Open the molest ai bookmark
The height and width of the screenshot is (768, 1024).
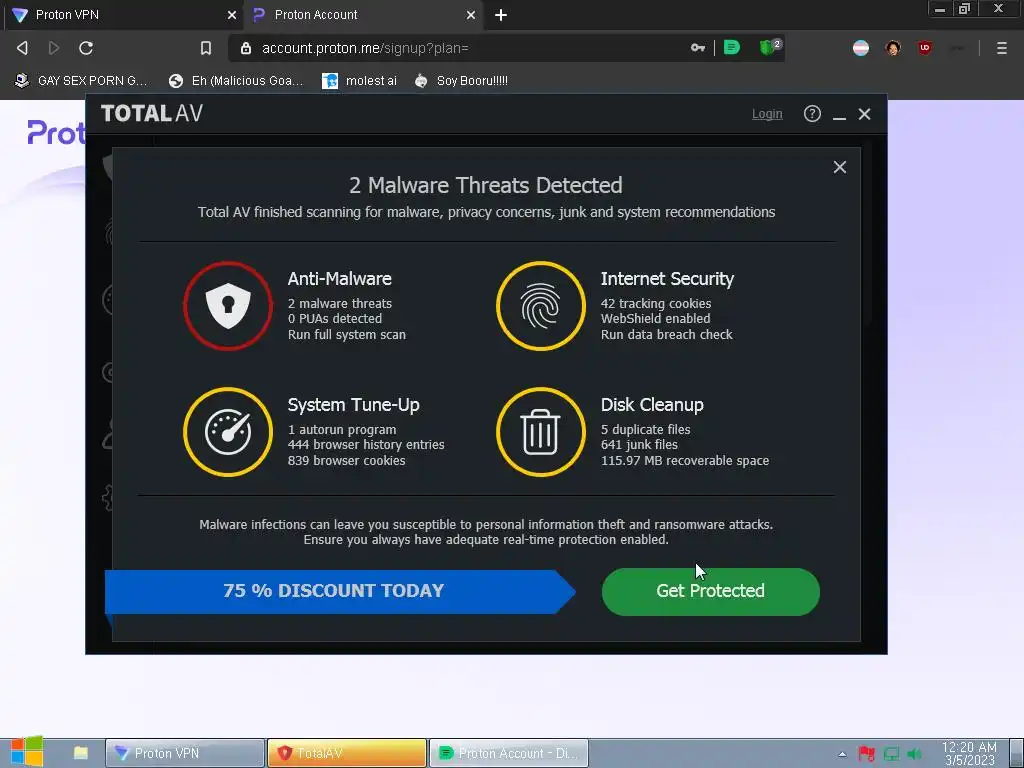click(360, 81)
